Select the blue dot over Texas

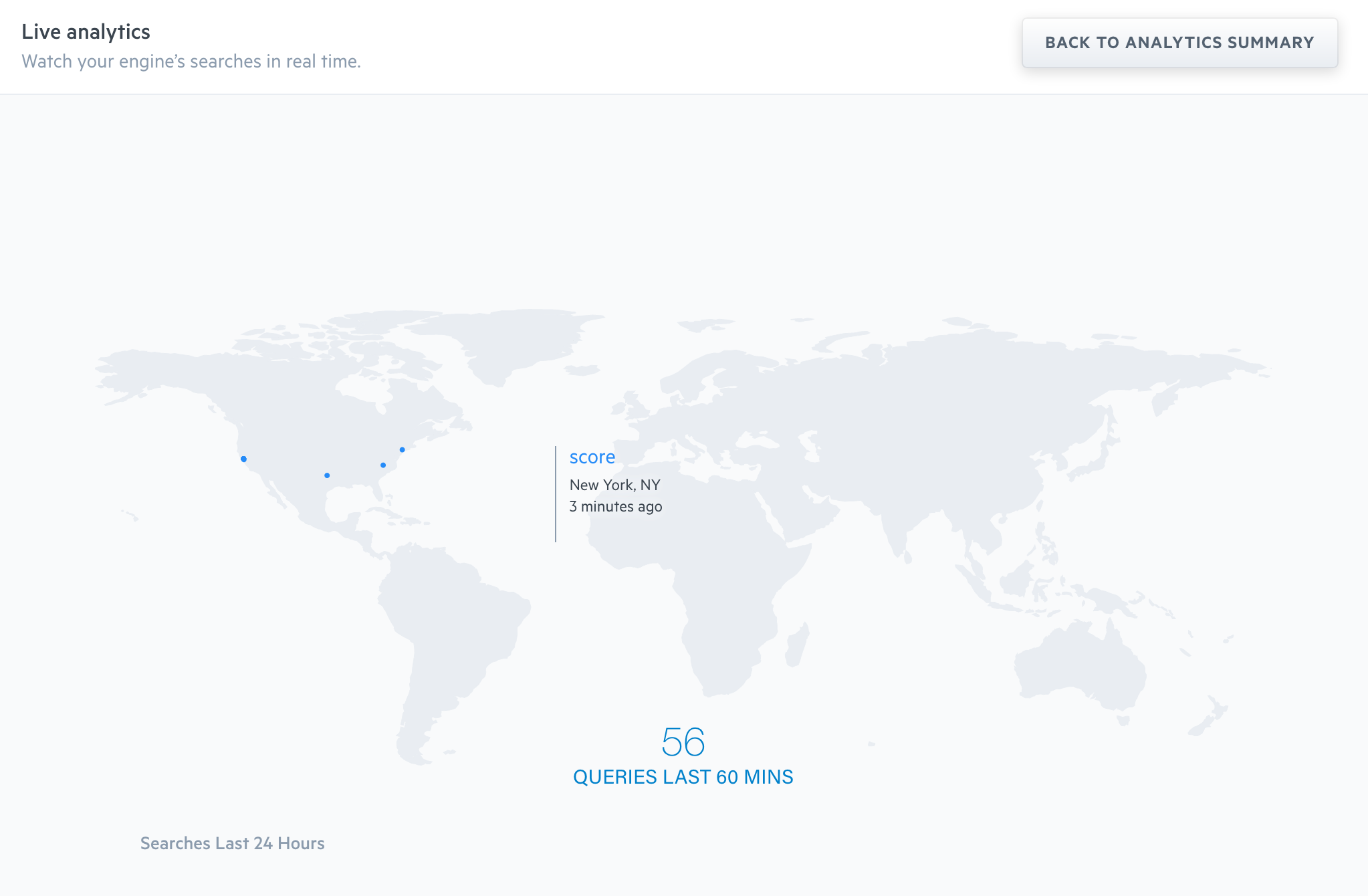coord(327,475)
